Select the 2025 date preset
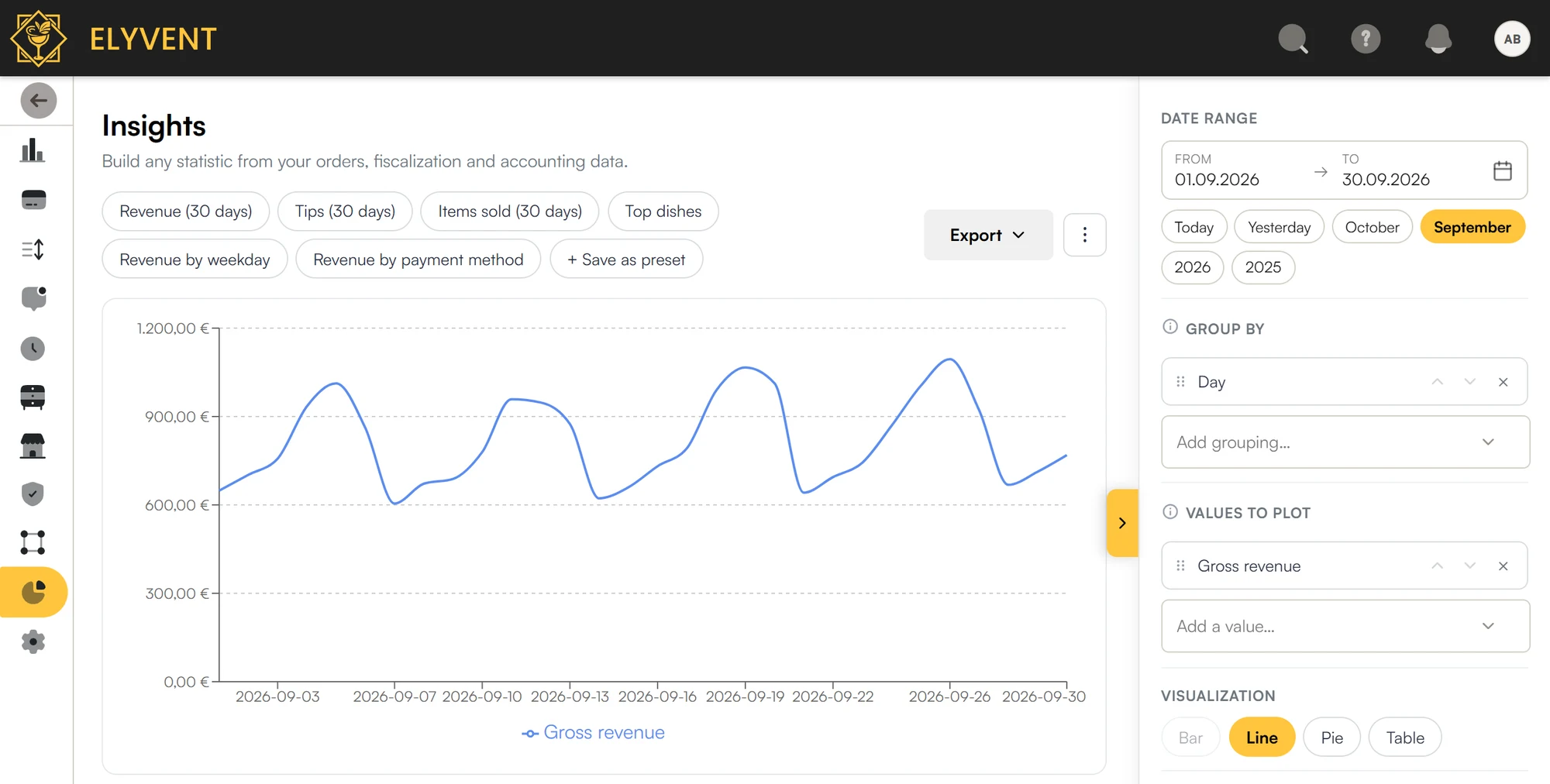This screenshot has height=784, width=1550. tap(1262, 267)
